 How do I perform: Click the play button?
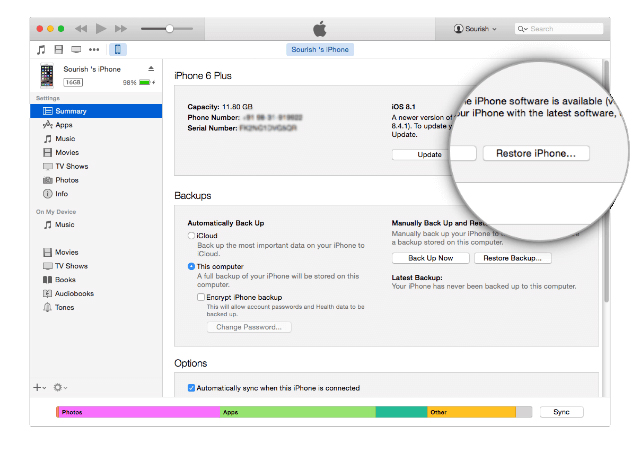click(101, 29)
